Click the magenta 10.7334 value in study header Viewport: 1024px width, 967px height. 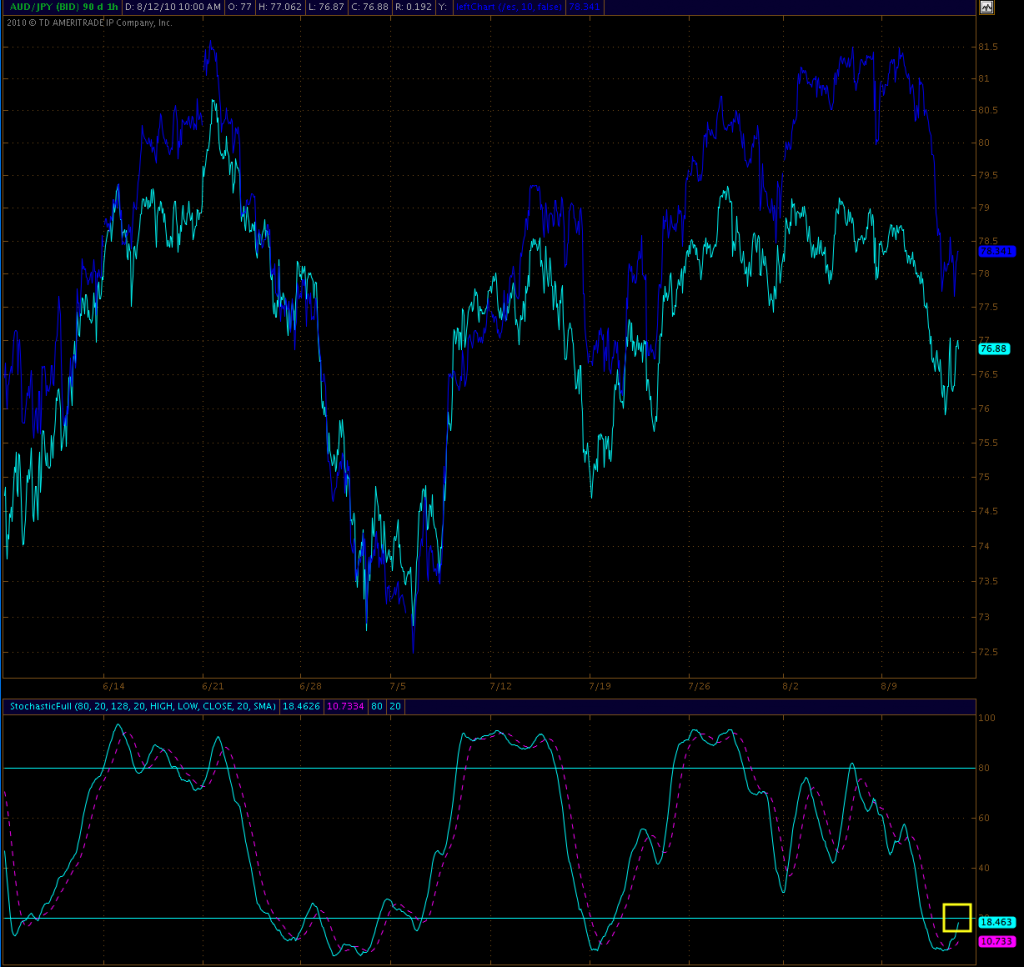click(345, 706)
